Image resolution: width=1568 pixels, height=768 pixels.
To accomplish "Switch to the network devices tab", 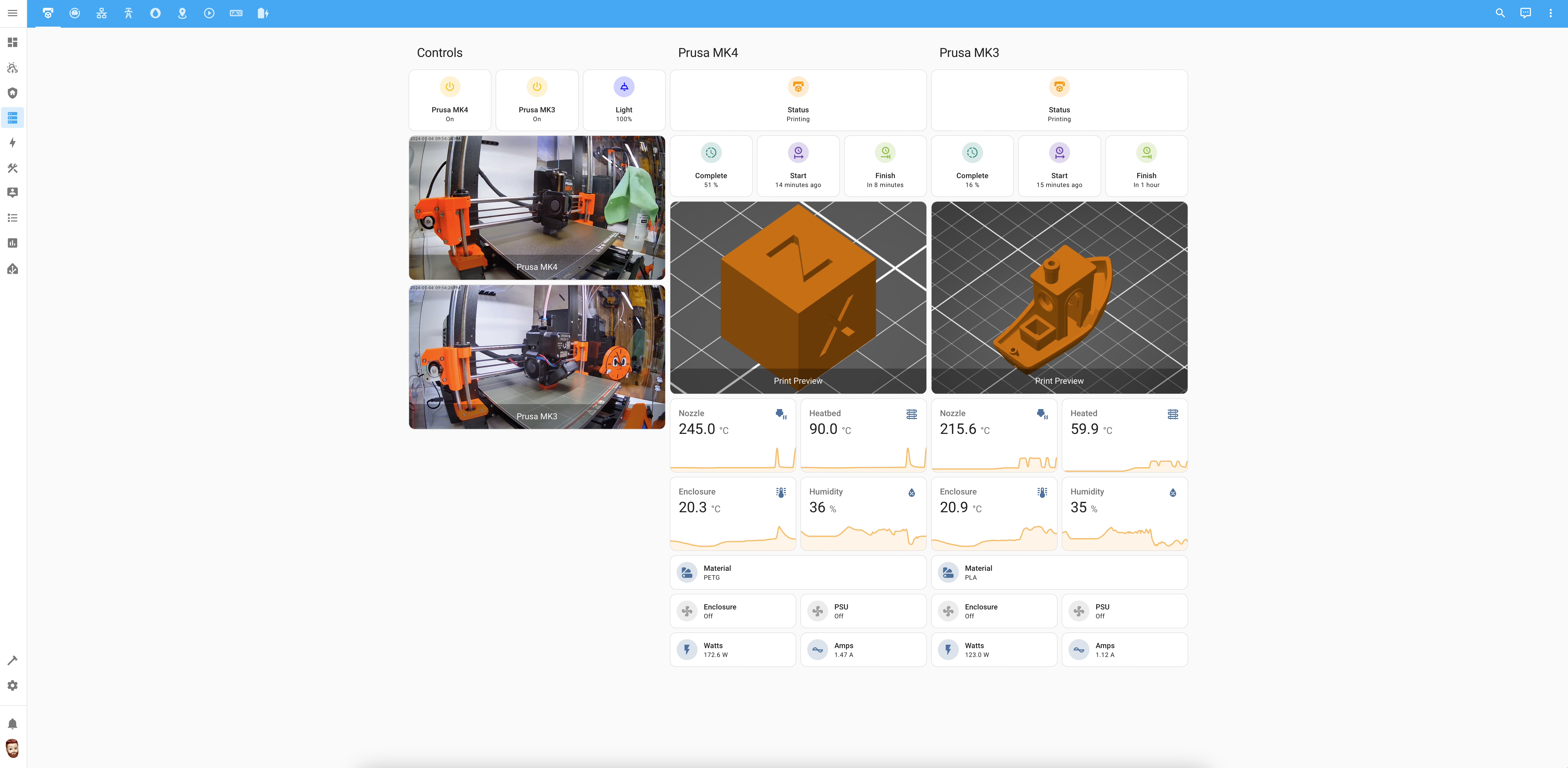I will [x=102, y=13].
